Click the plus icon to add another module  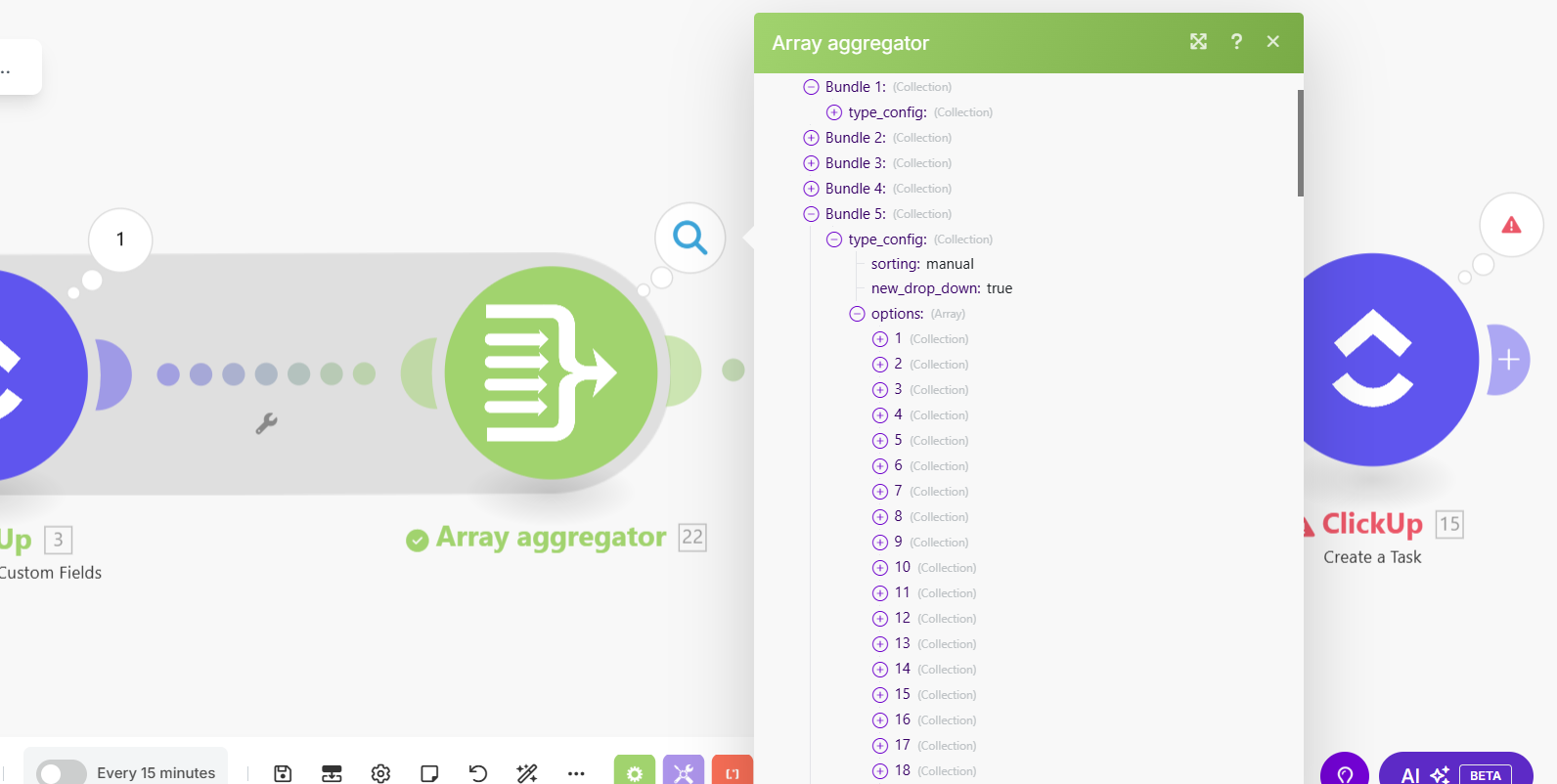[1509, 360]
